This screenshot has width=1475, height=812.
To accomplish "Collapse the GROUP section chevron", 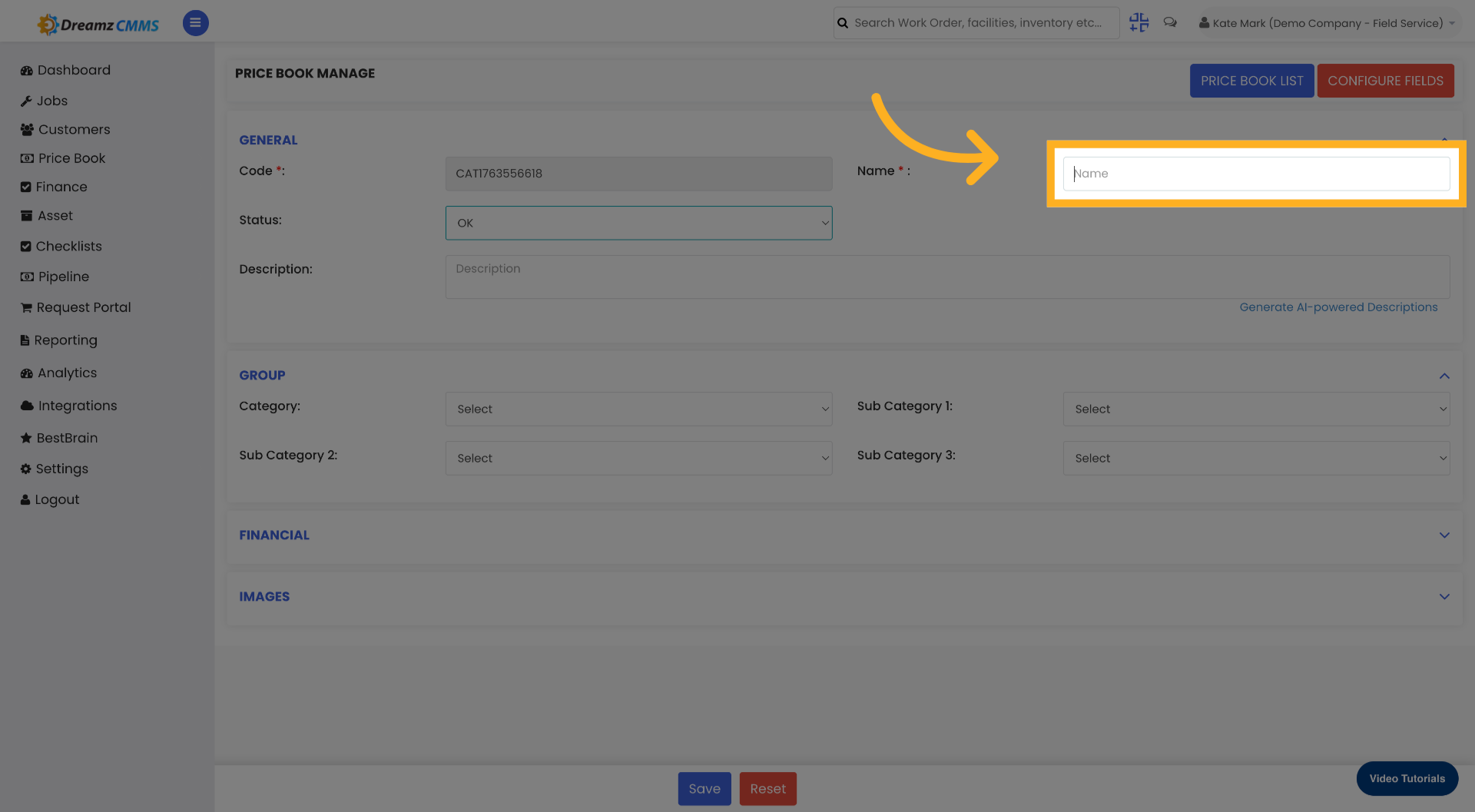I will click(1444, 376).
